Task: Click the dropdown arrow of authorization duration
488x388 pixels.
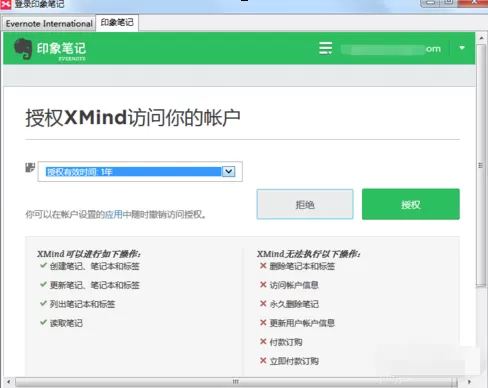Action: [229, 172]
